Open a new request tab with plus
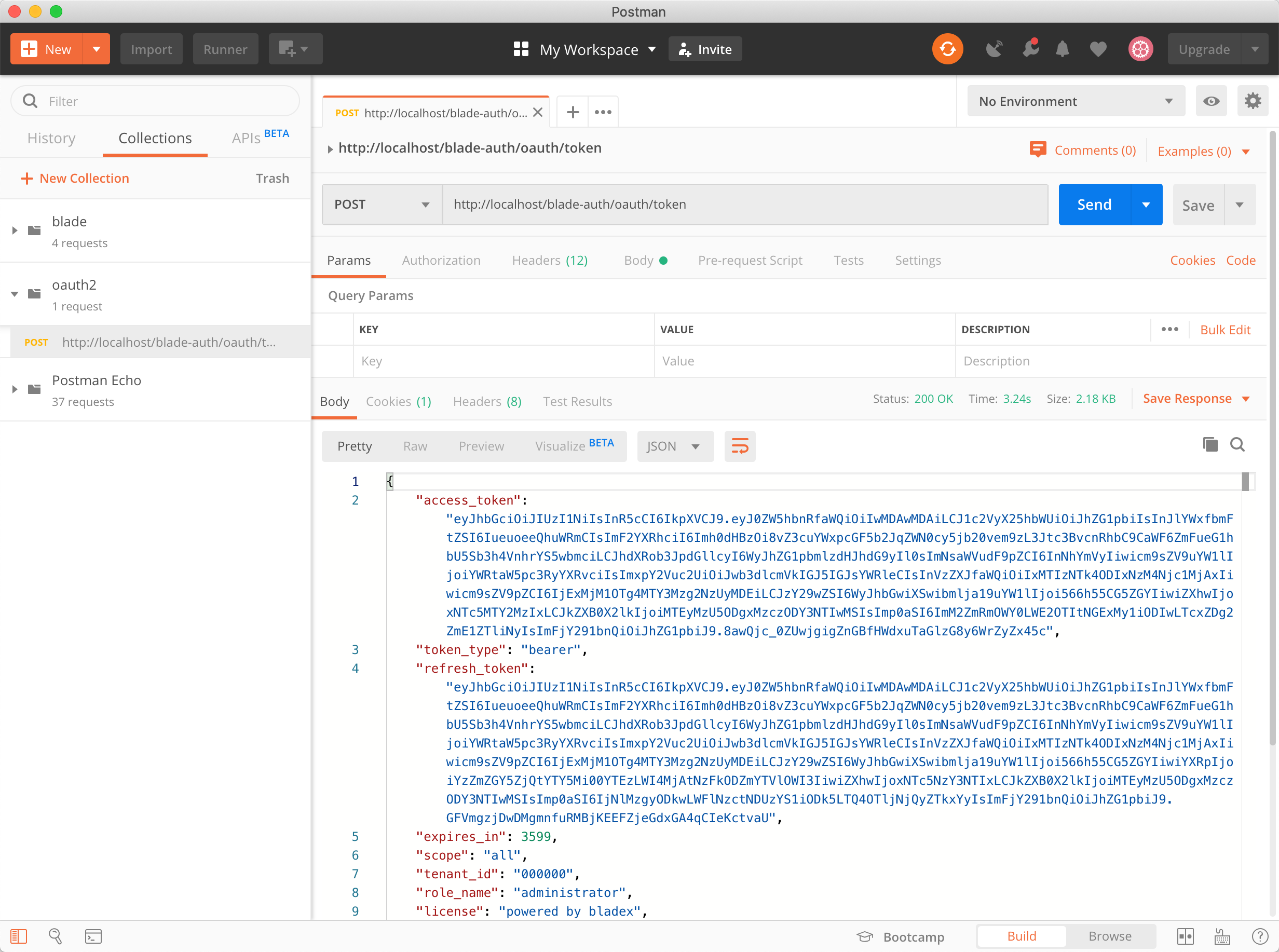This screenshot has height=952, width=1279. tap(573, 112)
